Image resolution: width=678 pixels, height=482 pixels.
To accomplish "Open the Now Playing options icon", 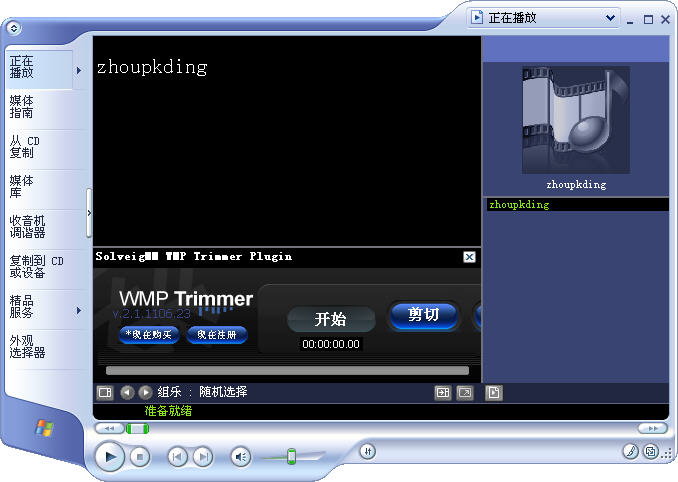I will tap(105, 392).
